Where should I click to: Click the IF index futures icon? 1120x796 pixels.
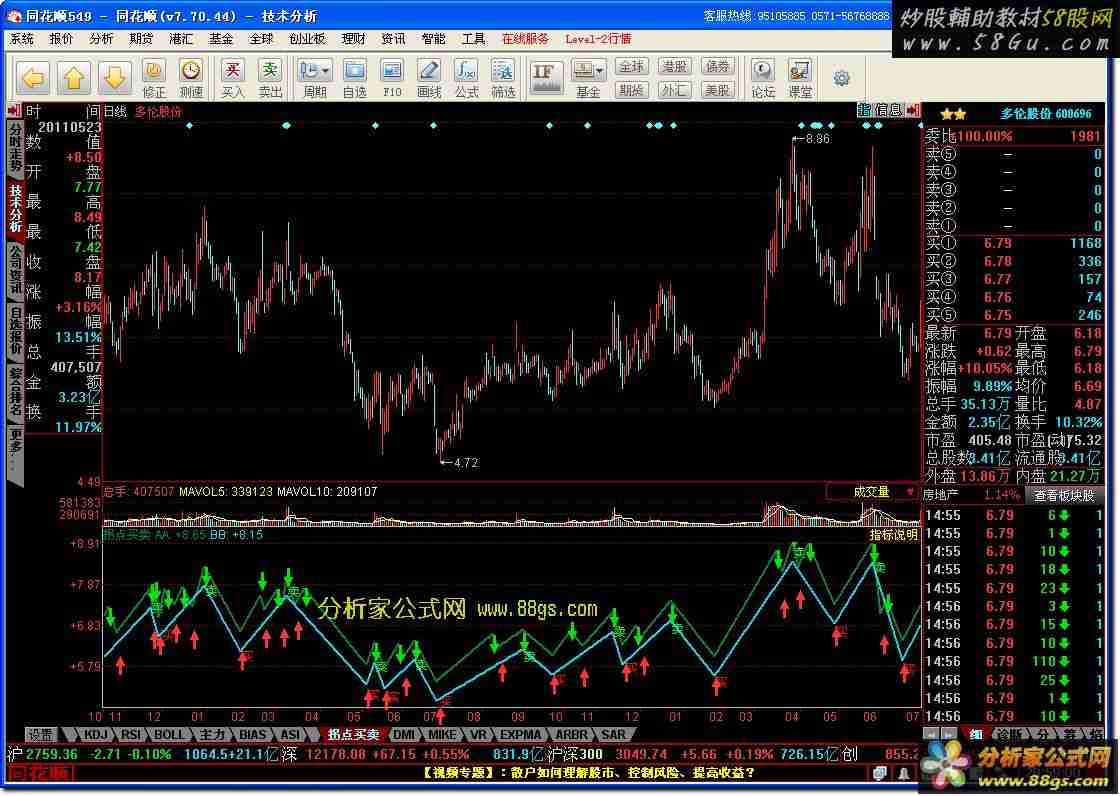pos(545,77)
